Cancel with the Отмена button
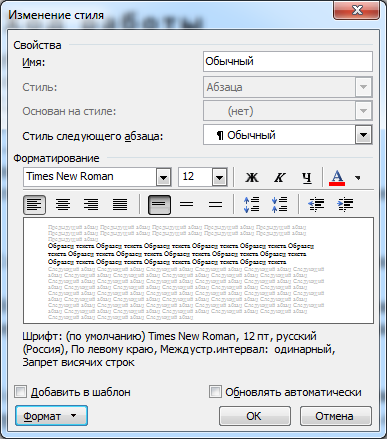Image resolution: width=387 pixels, height=439 pixels. (336, 416)
